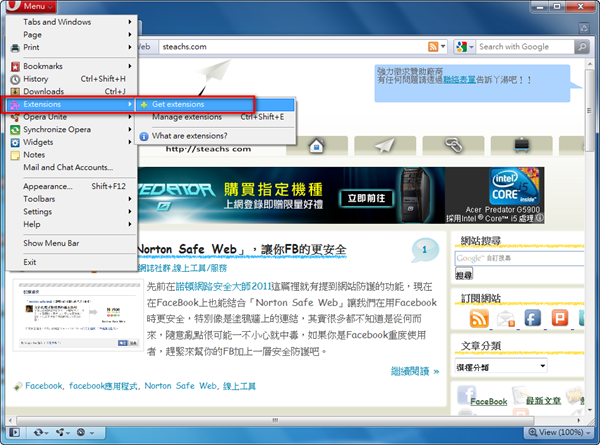Select Synchronize Opera entry

click(x=72, y=129)
